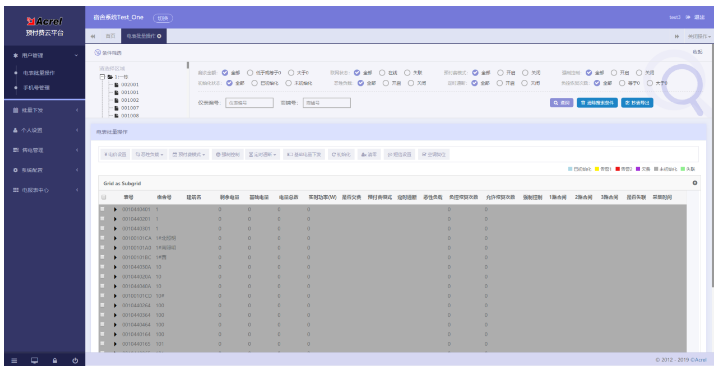This screenshot has height=367, width=719.
Task: Close the active tab with its x icon
Action: [159, 36]
